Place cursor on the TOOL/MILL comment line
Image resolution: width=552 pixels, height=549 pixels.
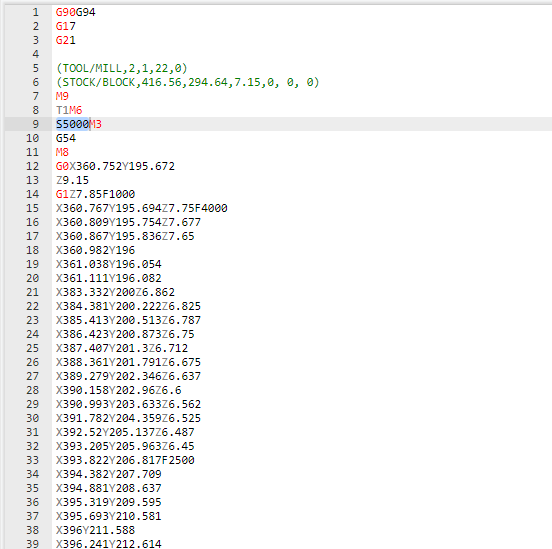(121, 68)
